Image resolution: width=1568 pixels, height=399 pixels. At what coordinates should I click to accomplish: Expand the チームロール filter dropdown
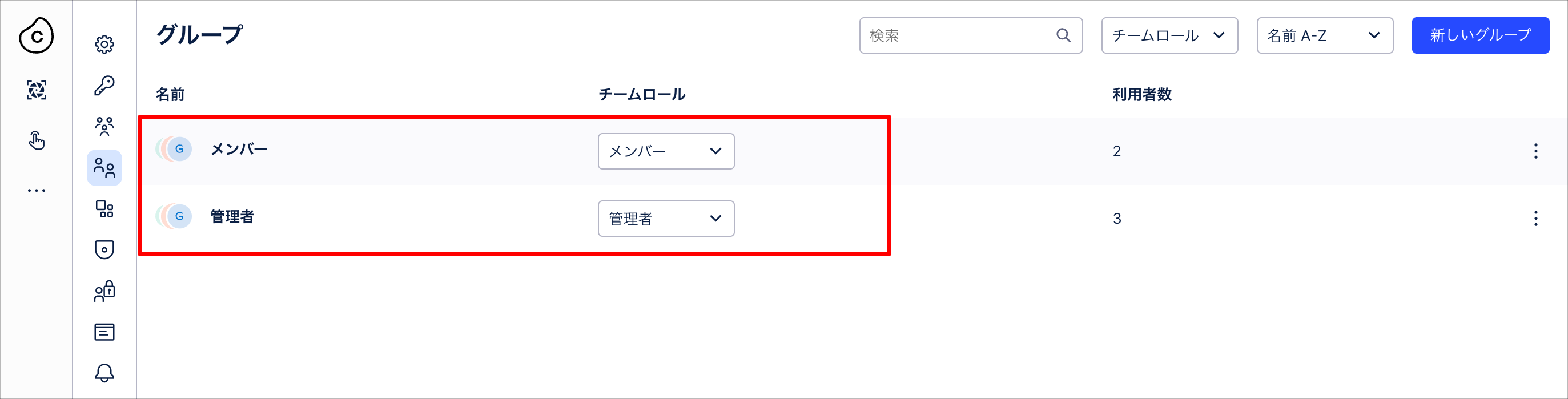point(1169,35)
